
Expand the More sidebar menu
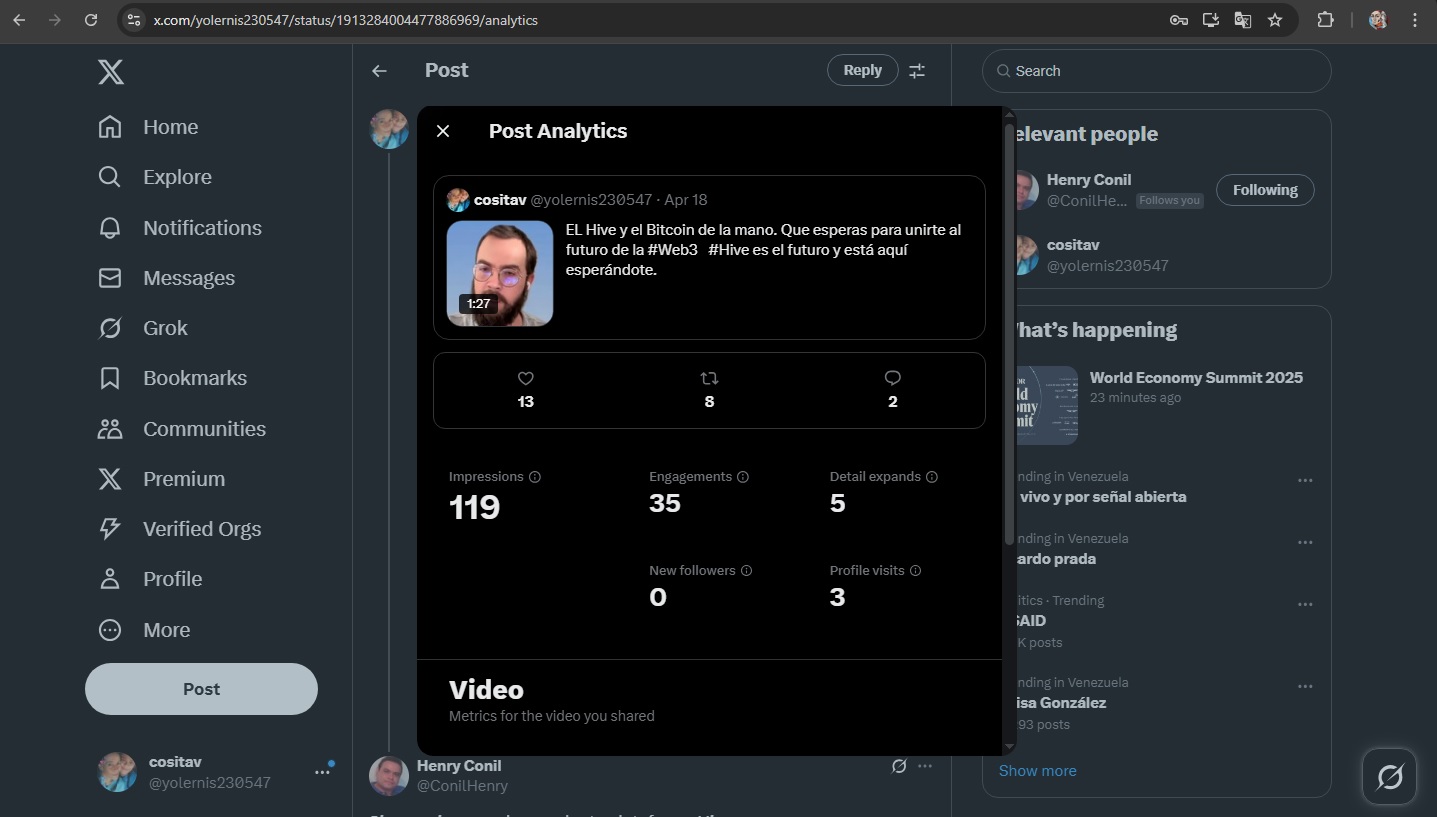pos(144,630)
